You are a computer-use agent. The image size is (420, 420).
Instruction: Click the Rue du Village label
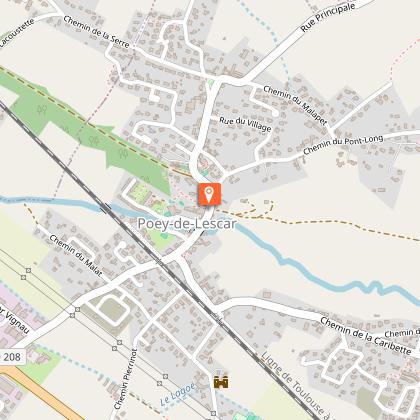[245, 124]
